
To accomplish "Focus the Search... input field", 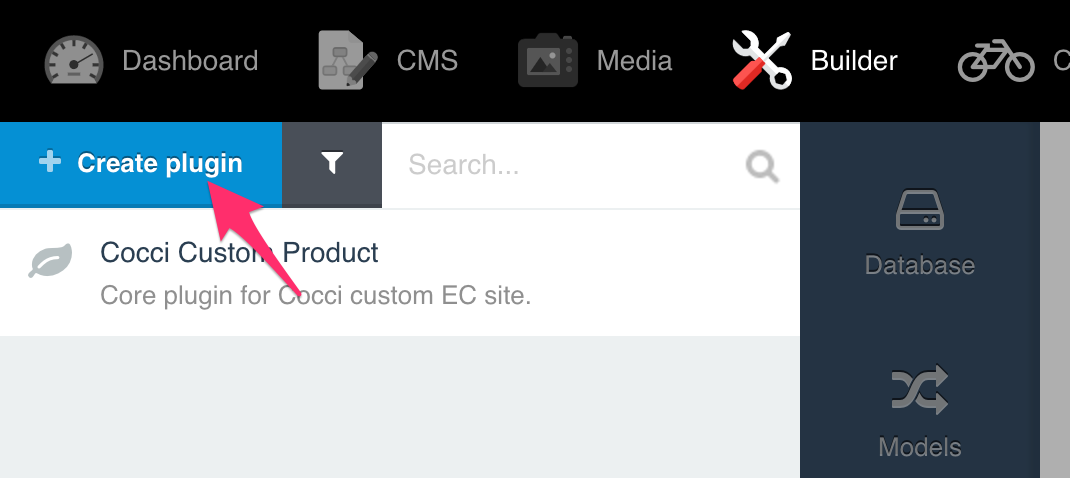I will (591, 165).
